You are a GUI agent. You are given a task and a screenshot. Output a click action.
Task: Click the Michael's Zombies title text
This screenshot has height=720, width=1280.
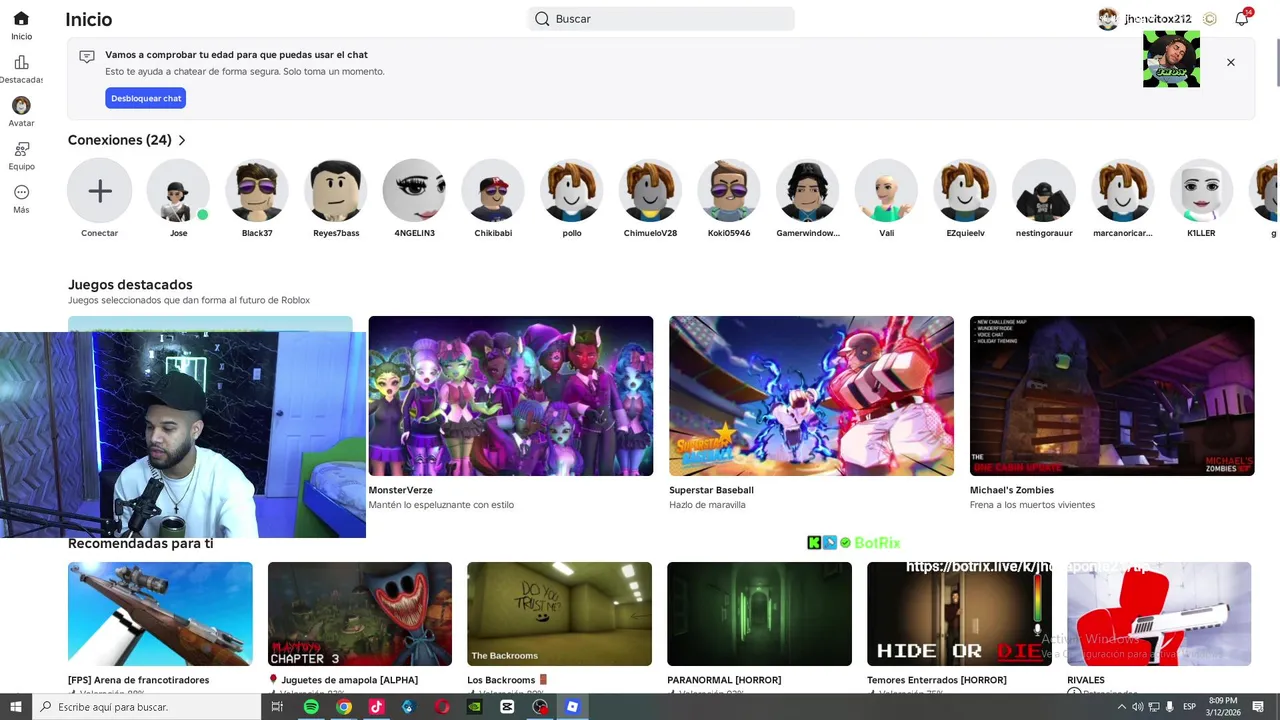click(x=1012, y=490)
